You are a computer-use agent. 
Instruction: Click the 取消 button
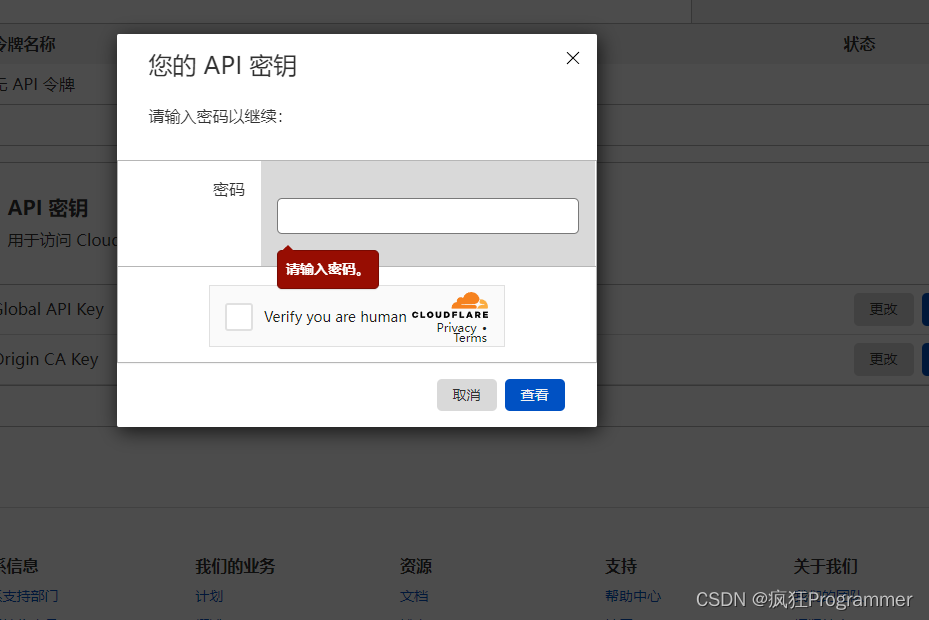(466, 394)
